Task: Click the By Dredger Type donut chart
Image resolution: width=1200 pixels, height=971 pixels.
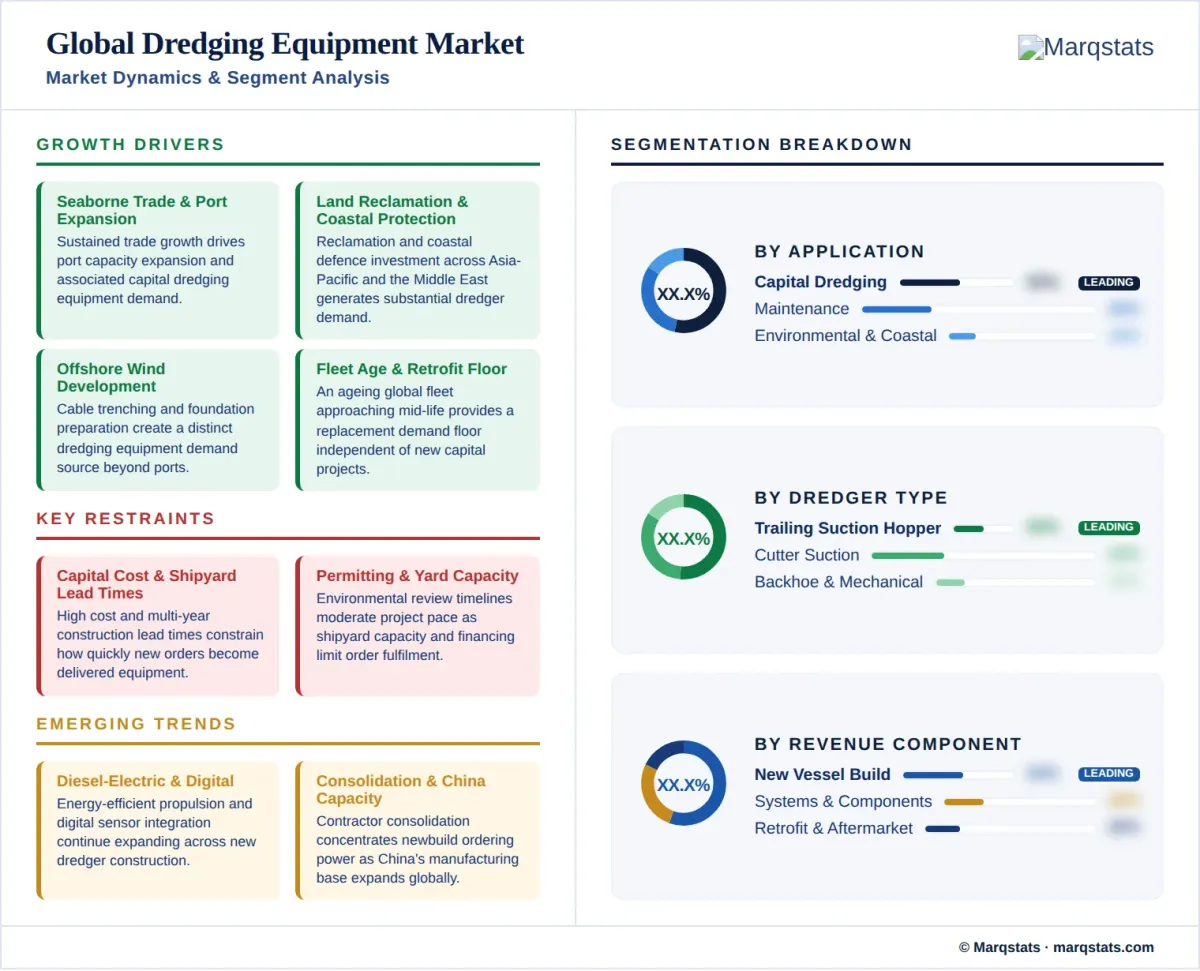Action: point(684,537)
